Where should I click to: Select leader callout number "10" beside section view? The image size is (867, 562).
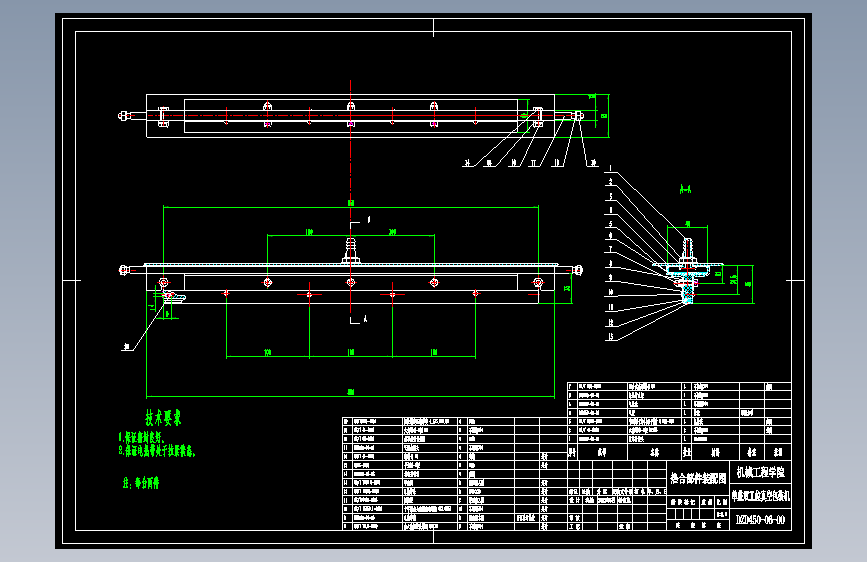[610, 293]
